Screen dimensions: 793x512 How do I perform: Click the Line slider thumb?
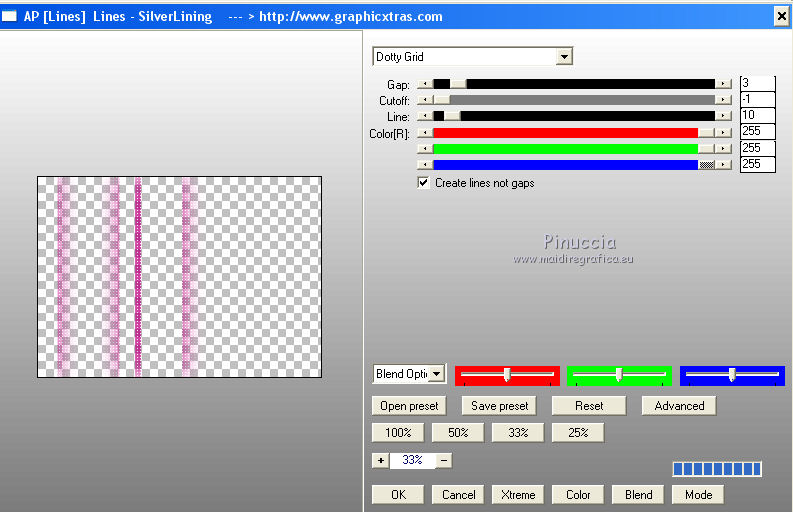pos(453,116)
